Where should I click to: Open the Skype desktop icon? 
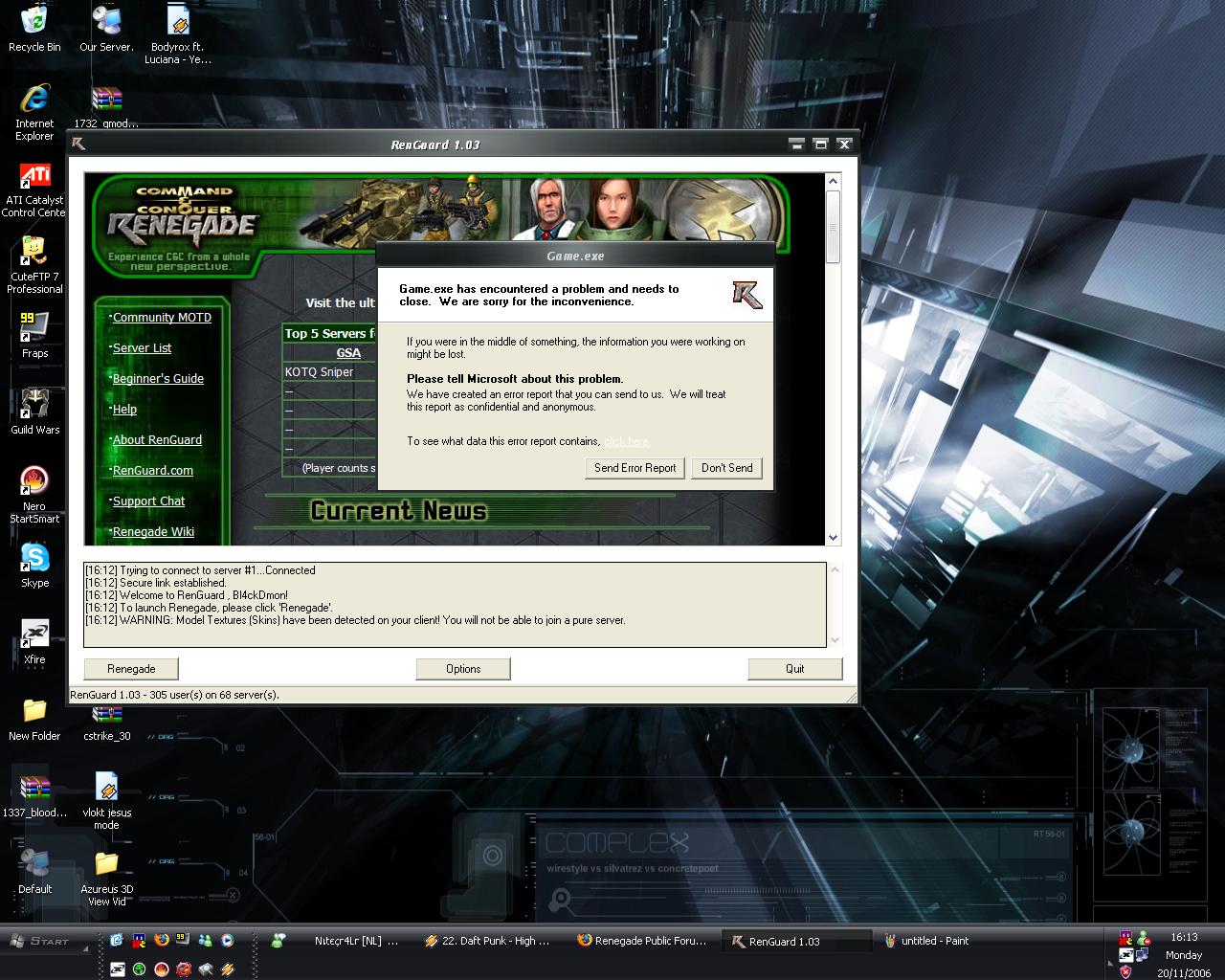34,558
